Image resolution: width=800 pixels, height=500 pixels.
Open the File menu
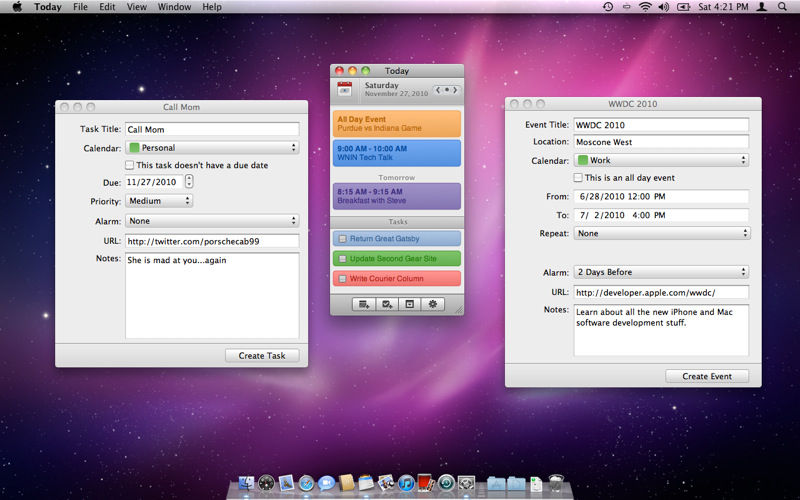[x=80, y=7]
